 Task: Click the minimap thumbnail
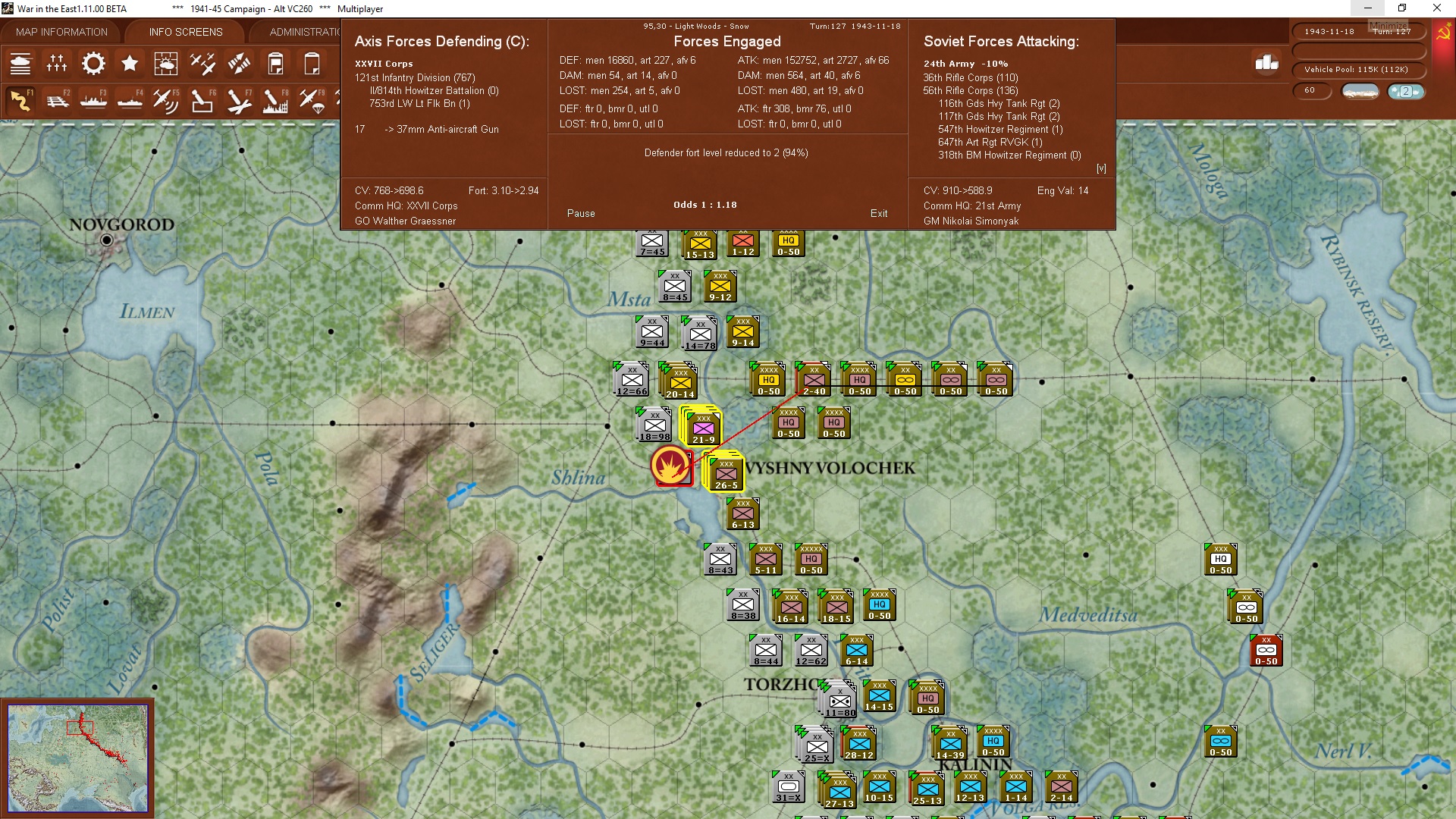point(77,758)
